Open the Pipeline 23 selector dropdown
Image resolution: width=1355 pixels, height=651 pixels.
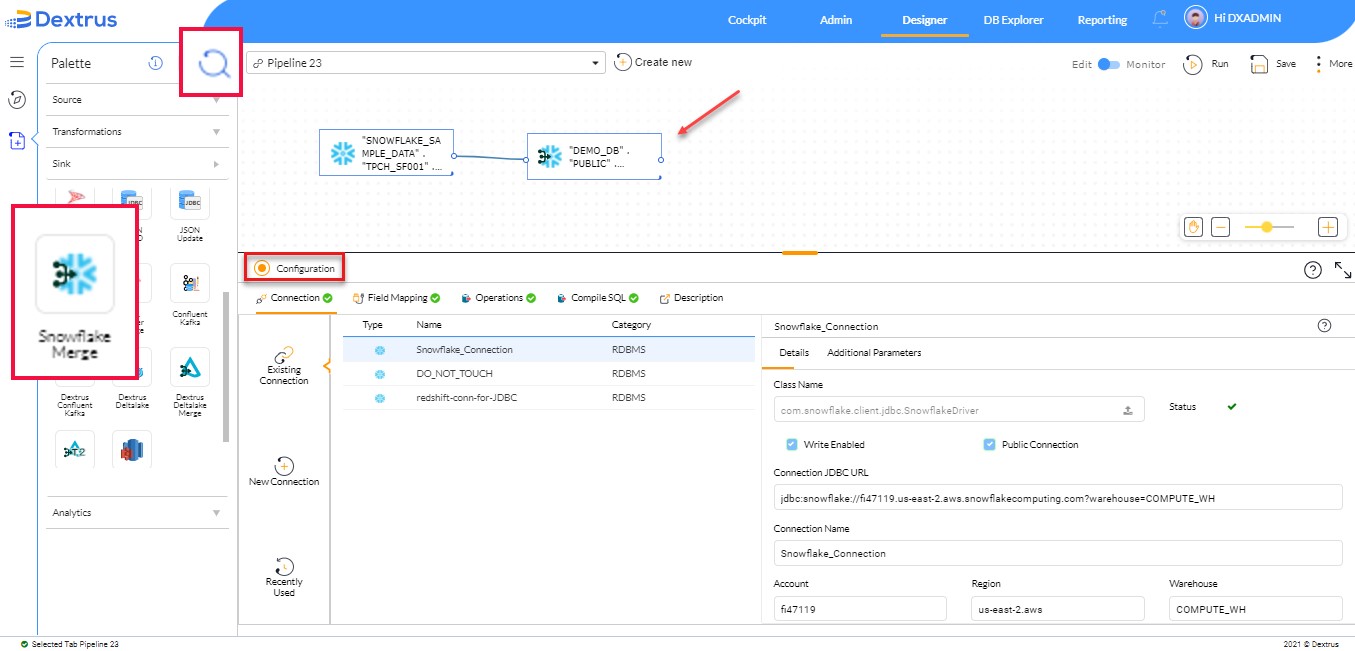594,62
